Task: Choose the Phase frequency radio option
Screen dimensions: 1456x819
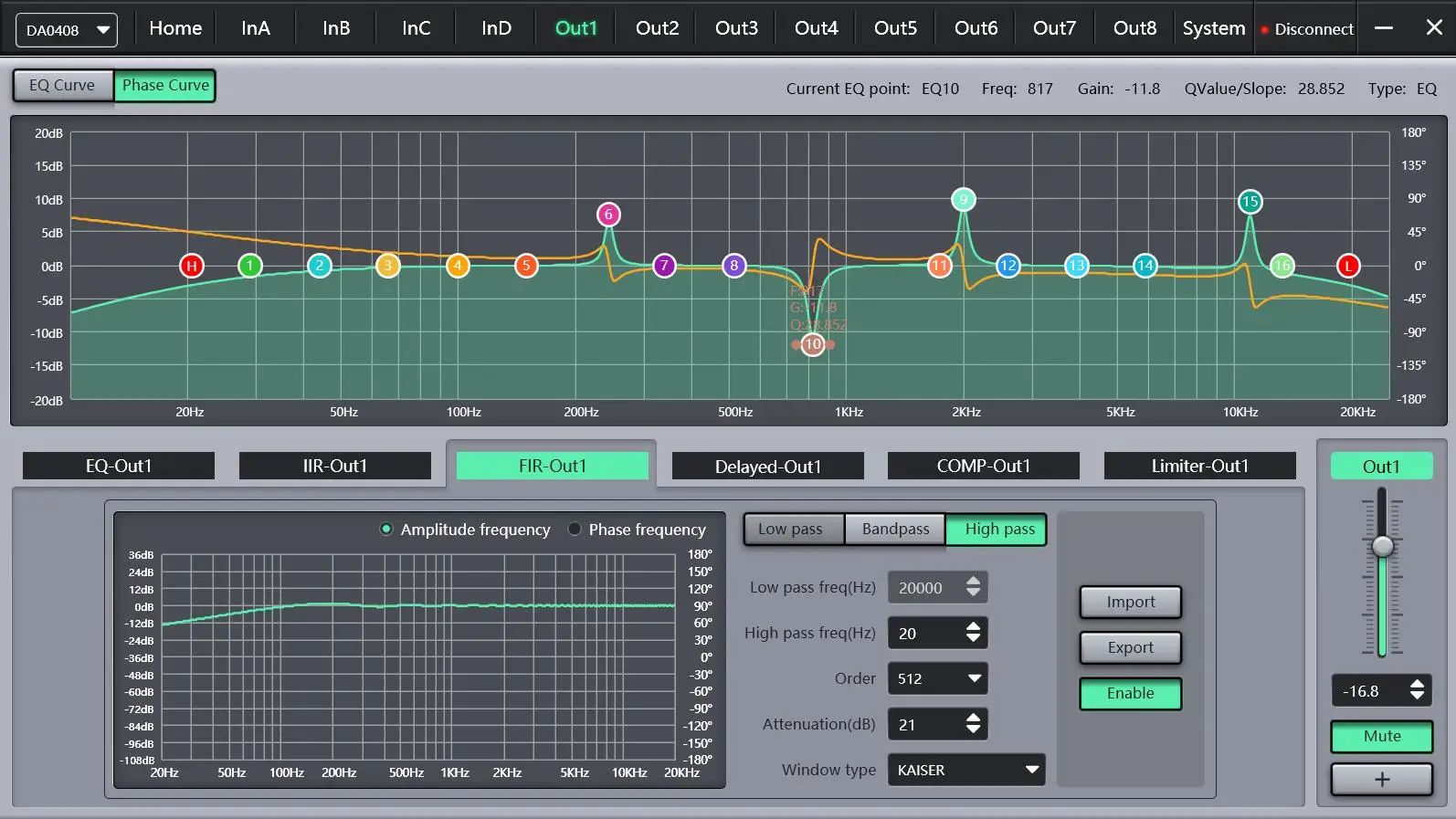Action: coord(575,530)
